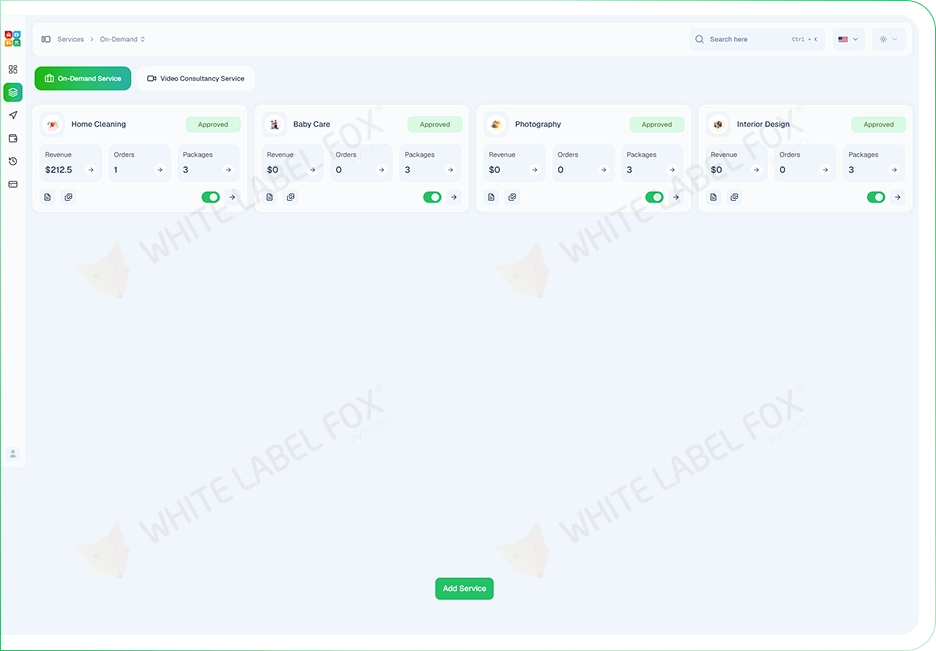Open Interior Design details arrow beside toggle
Viewport: 936px width, 651px height.
pyautogui.click(x=898, y=197)
